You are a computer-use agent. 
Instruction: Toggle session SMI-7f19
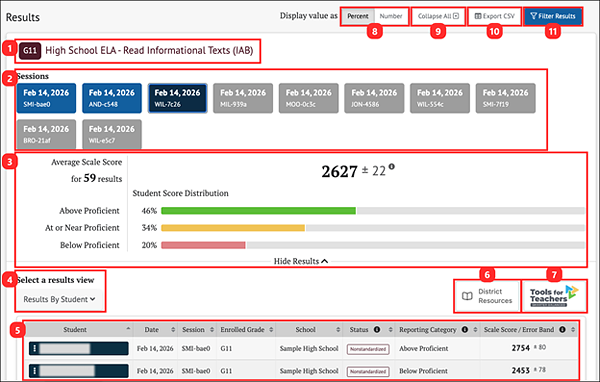tap(505, 98)
